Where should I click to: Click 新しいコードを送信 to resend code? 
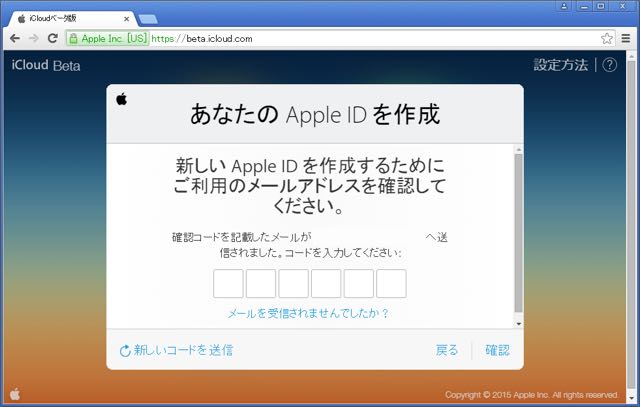coord(176,350)
